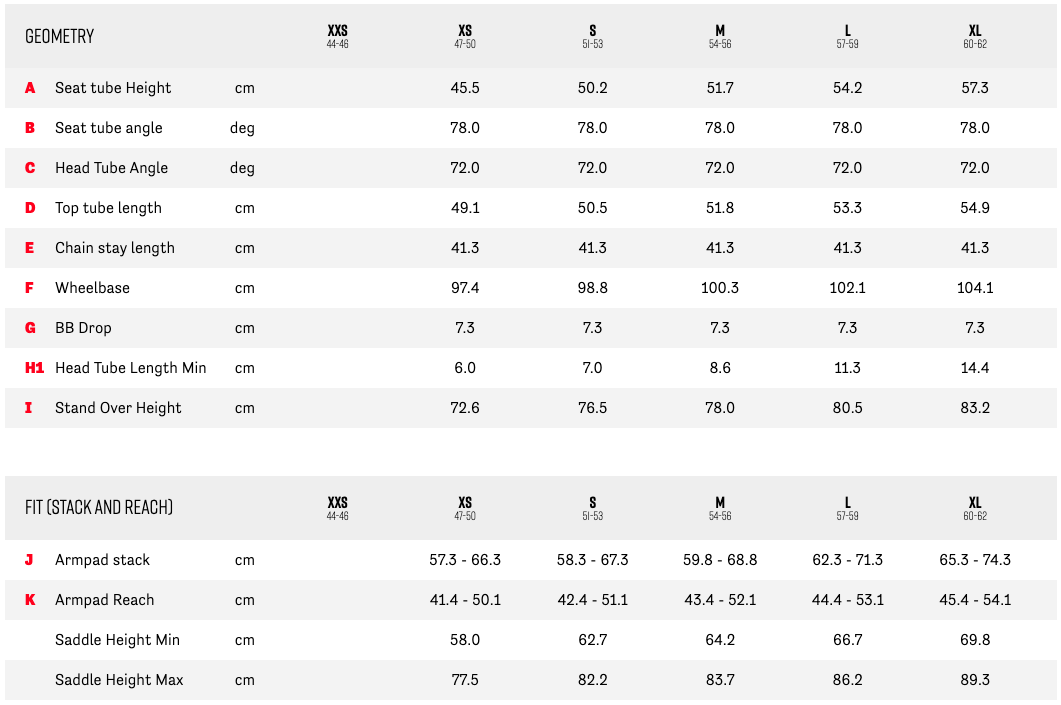Click the red letter J marker

(x=29, y=560)
